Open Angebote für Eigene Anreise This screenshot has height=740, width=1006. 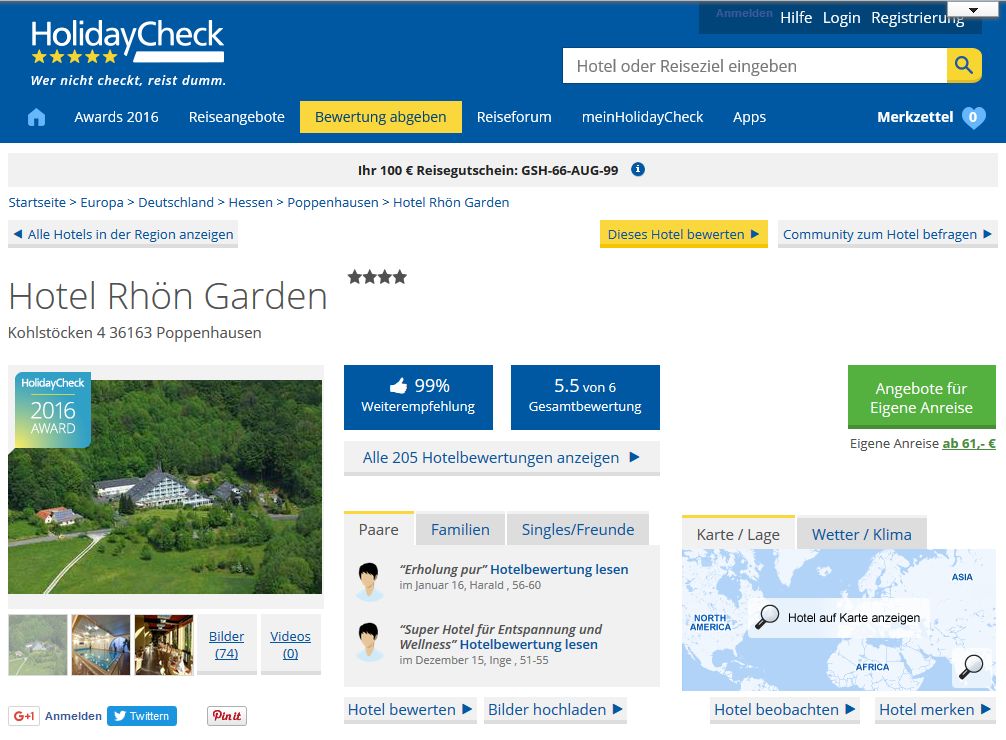(x=921, y=398)
